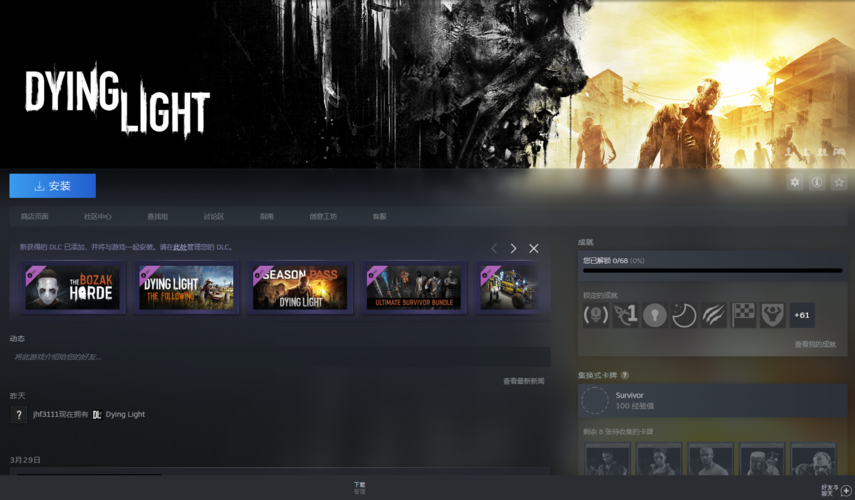The width and height of the screenshot is (855, 500).
Task: Select the claw marks achievement icon
Action: click(714, 315)
